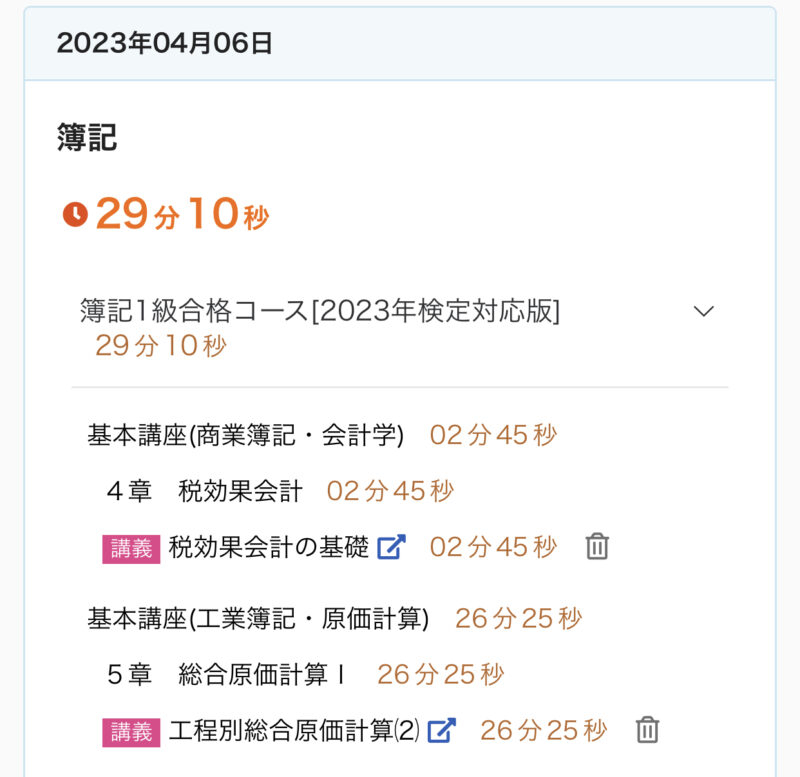Click the 26分25秒 time beside 工程別総合原価計算⑵

(543, 731)
